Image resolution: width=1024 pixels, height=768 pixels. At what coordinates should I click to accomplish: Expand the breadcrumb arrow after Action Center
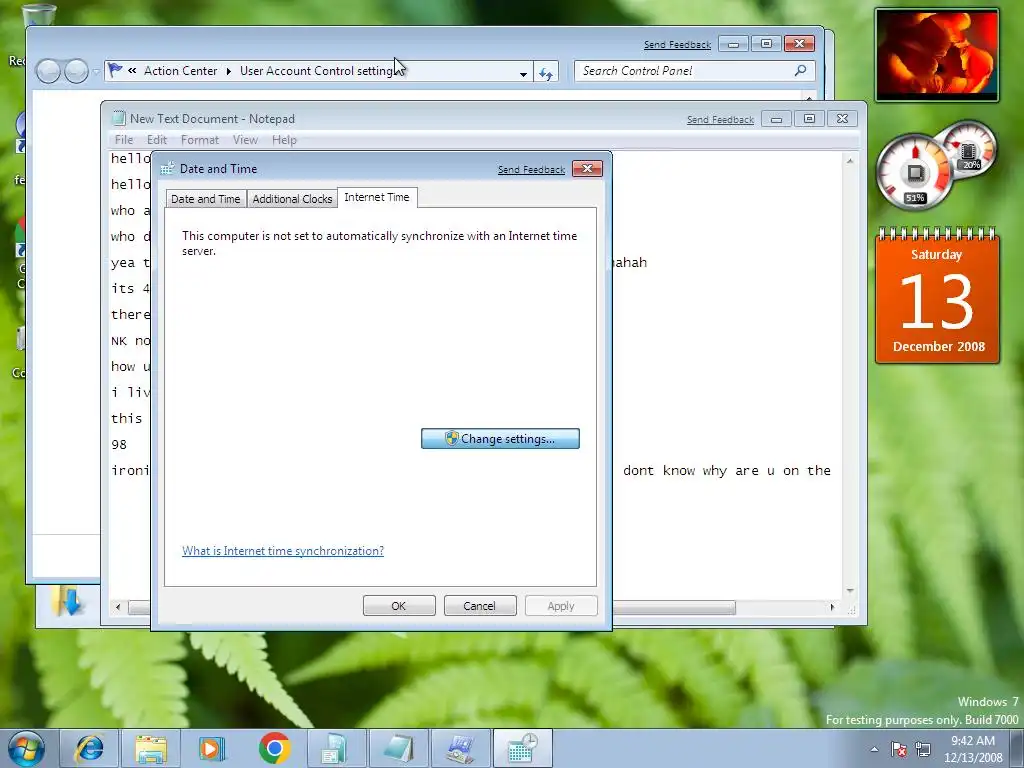(x=229, y=71)
